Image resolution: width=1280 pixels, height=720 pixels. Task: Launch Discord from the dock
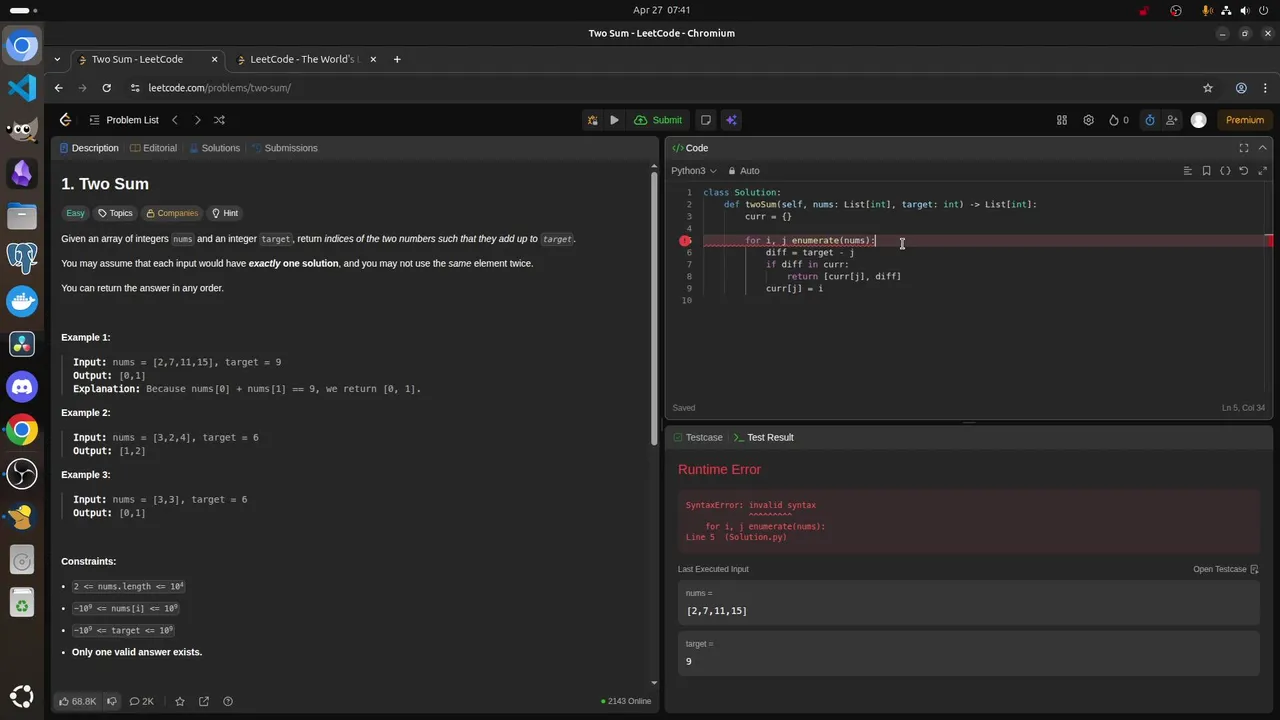(22, 386)
